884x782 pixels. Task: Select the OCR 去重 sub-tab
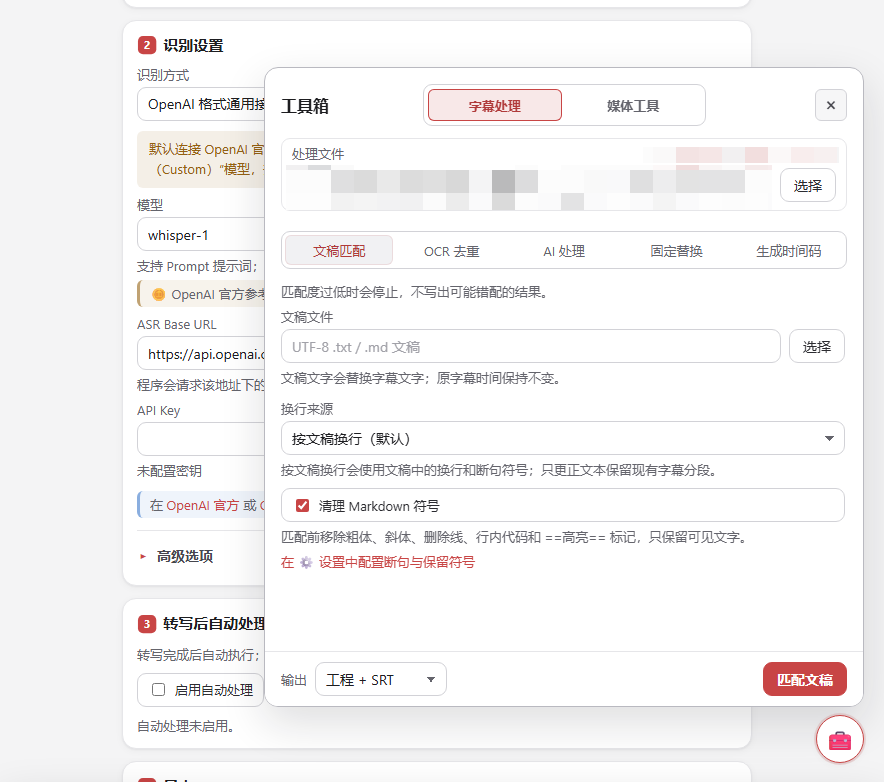pyautogui.click(x=452, y=251)
